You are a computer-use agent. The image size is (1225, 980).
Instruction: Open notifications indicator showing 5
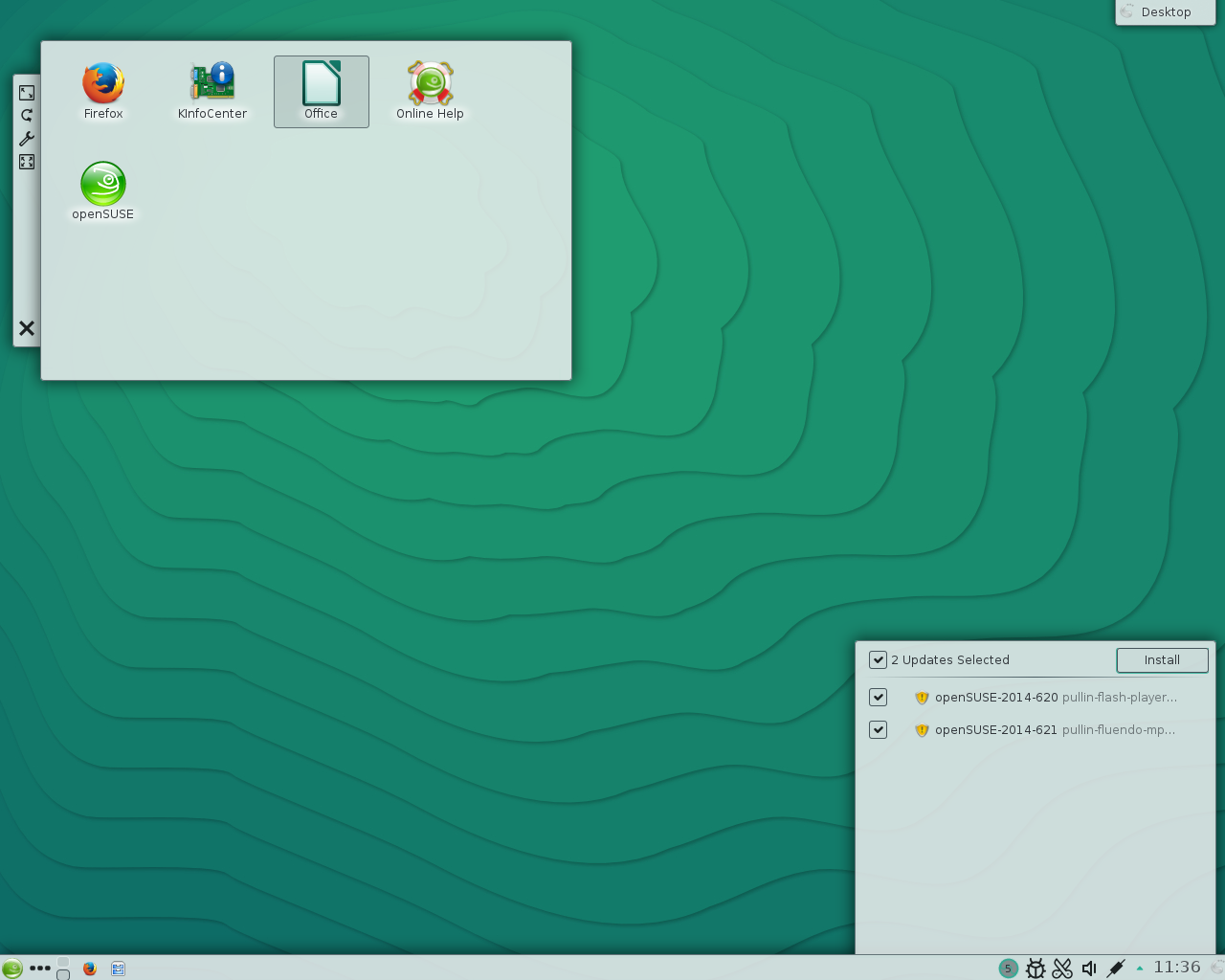tap(1008, 969)
